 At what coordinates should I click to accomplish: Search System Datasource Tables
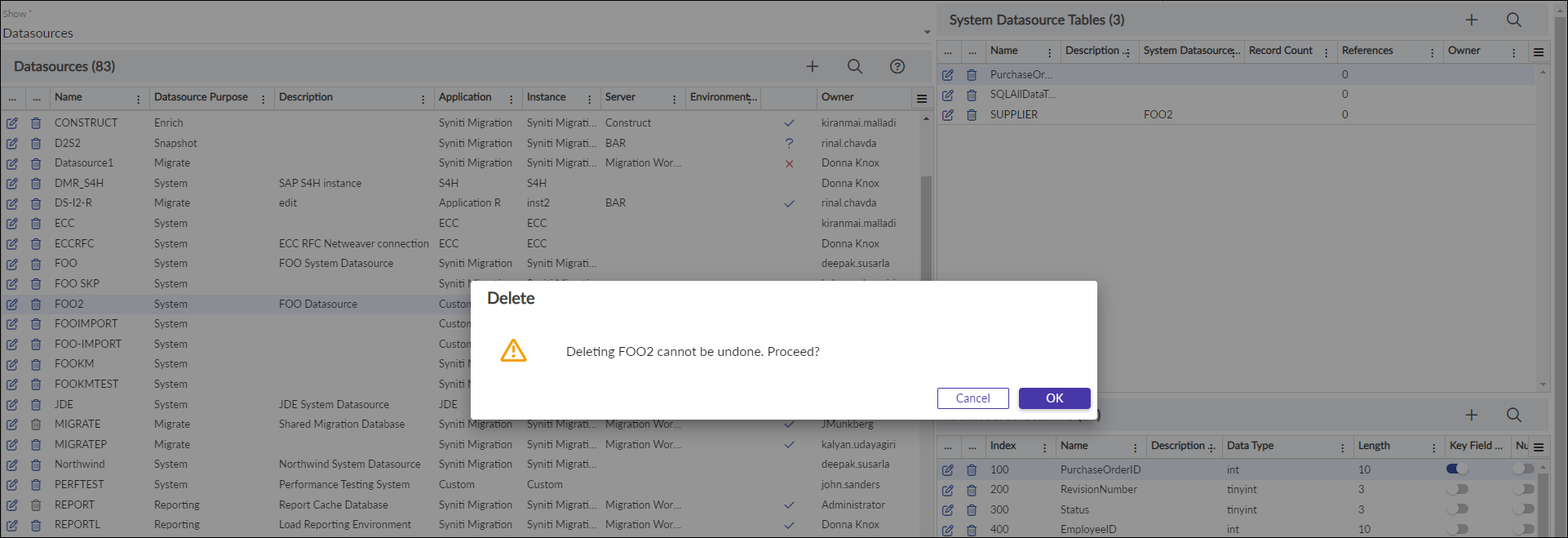pos(1514,20)
